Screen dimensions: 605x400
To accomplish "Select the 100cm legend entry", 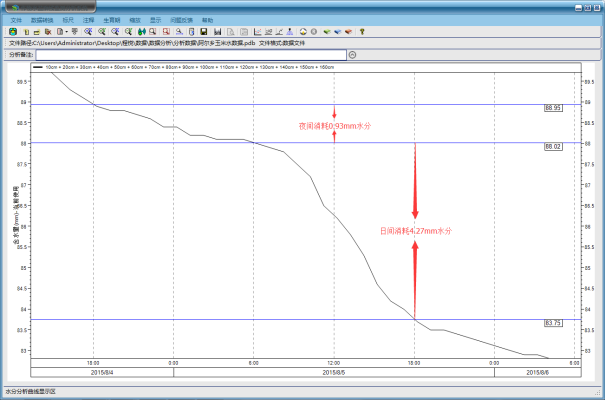I will [207, 67].
